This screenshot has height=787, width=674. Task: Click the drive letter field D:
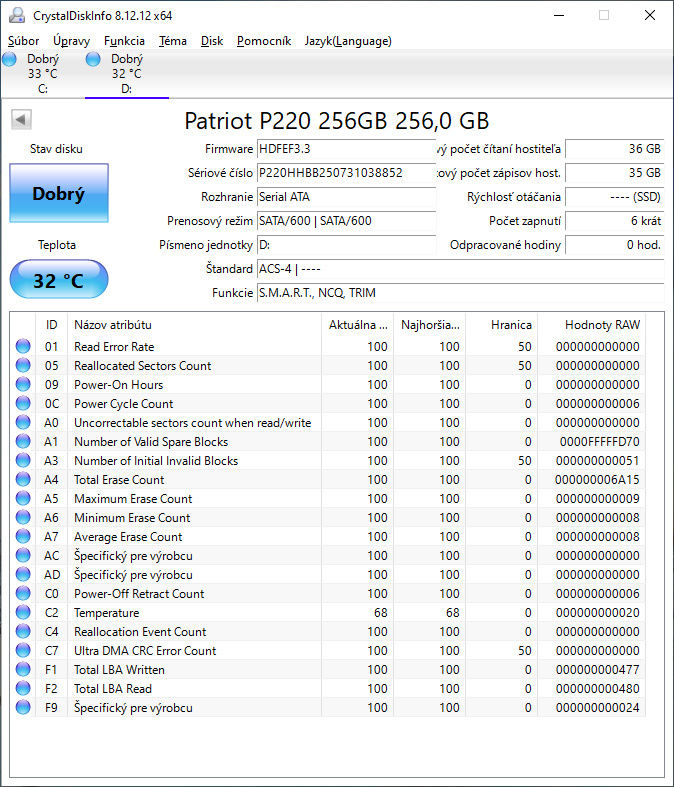(346, 245)
